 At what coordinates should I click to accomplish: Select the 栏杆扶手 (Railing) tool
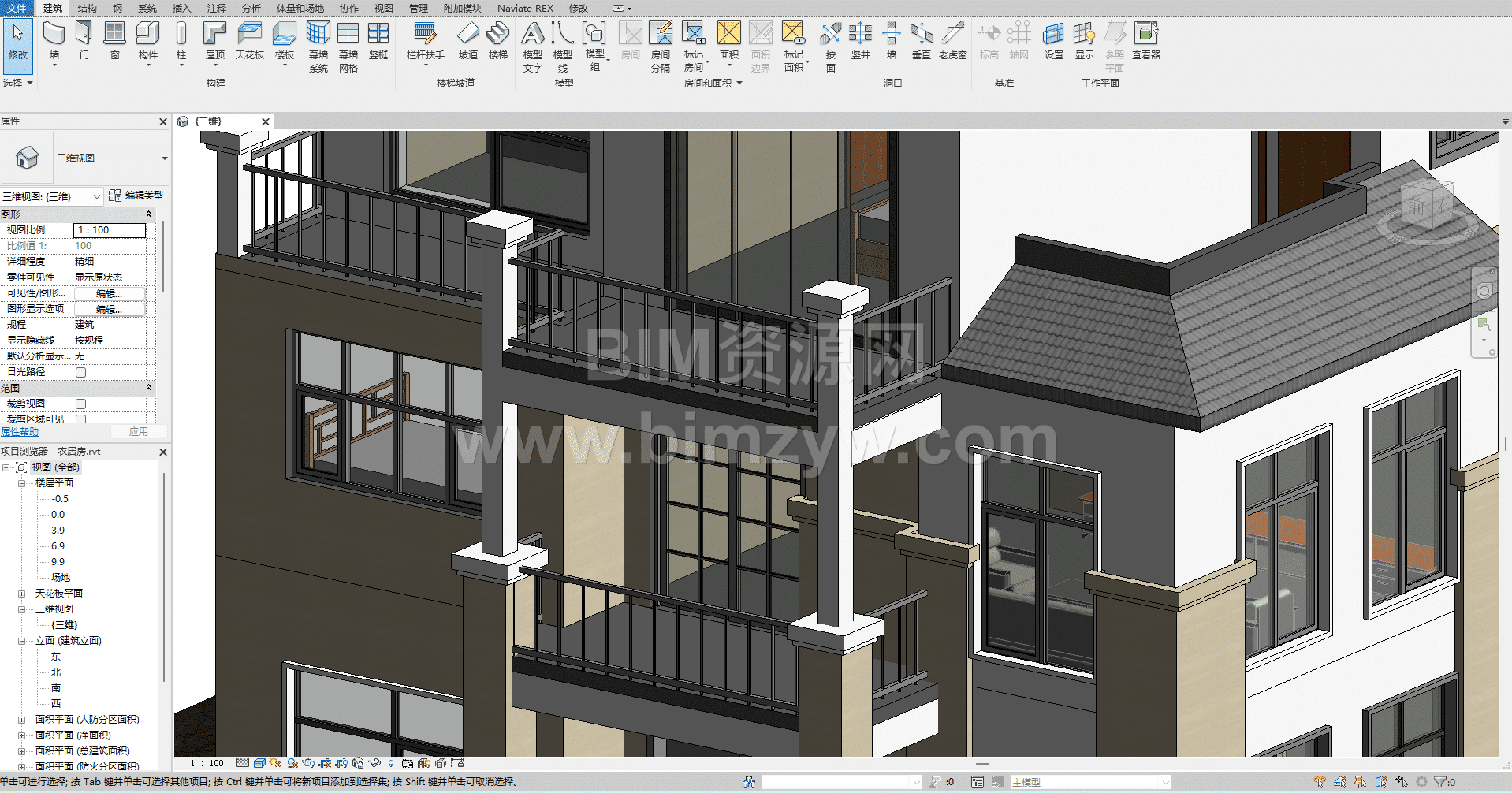point(426,41)
